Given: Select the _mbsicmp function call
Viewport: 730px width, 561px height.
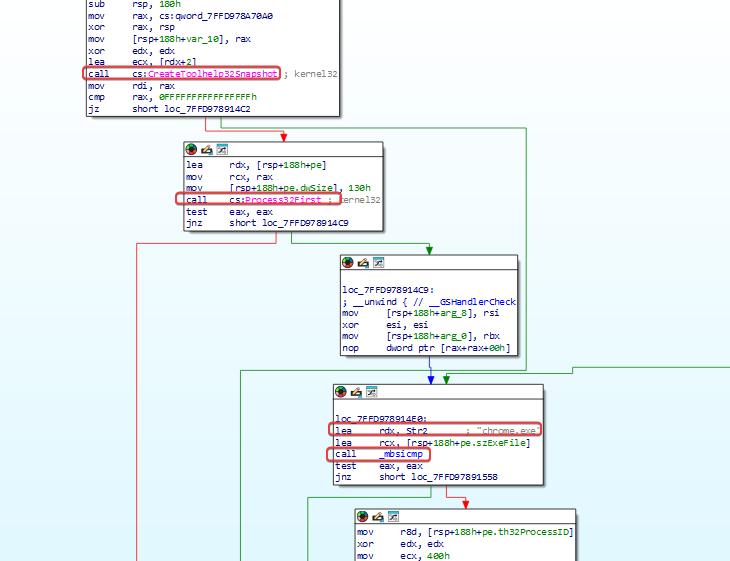Looking at the screenshot, I should (401, 454).
